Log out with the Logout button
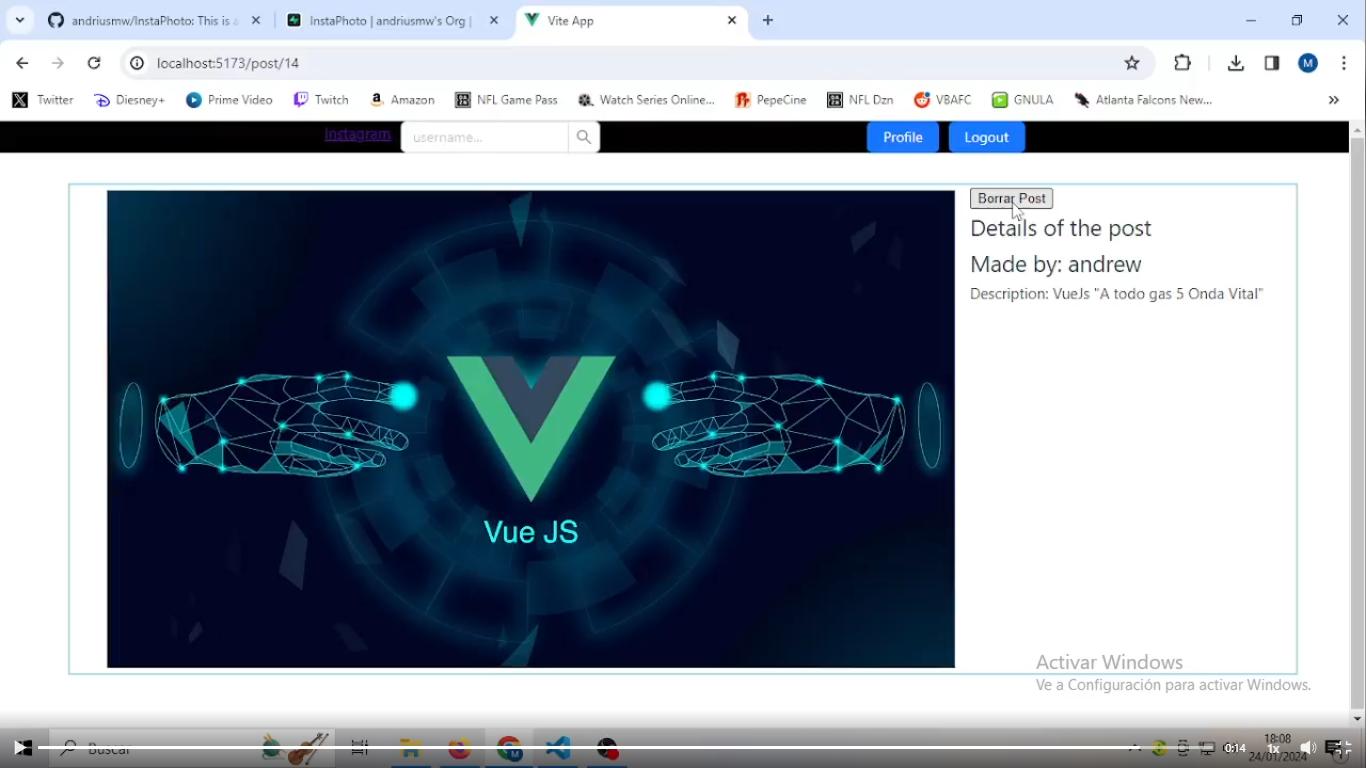1368x768 pixels. [987, 137]
